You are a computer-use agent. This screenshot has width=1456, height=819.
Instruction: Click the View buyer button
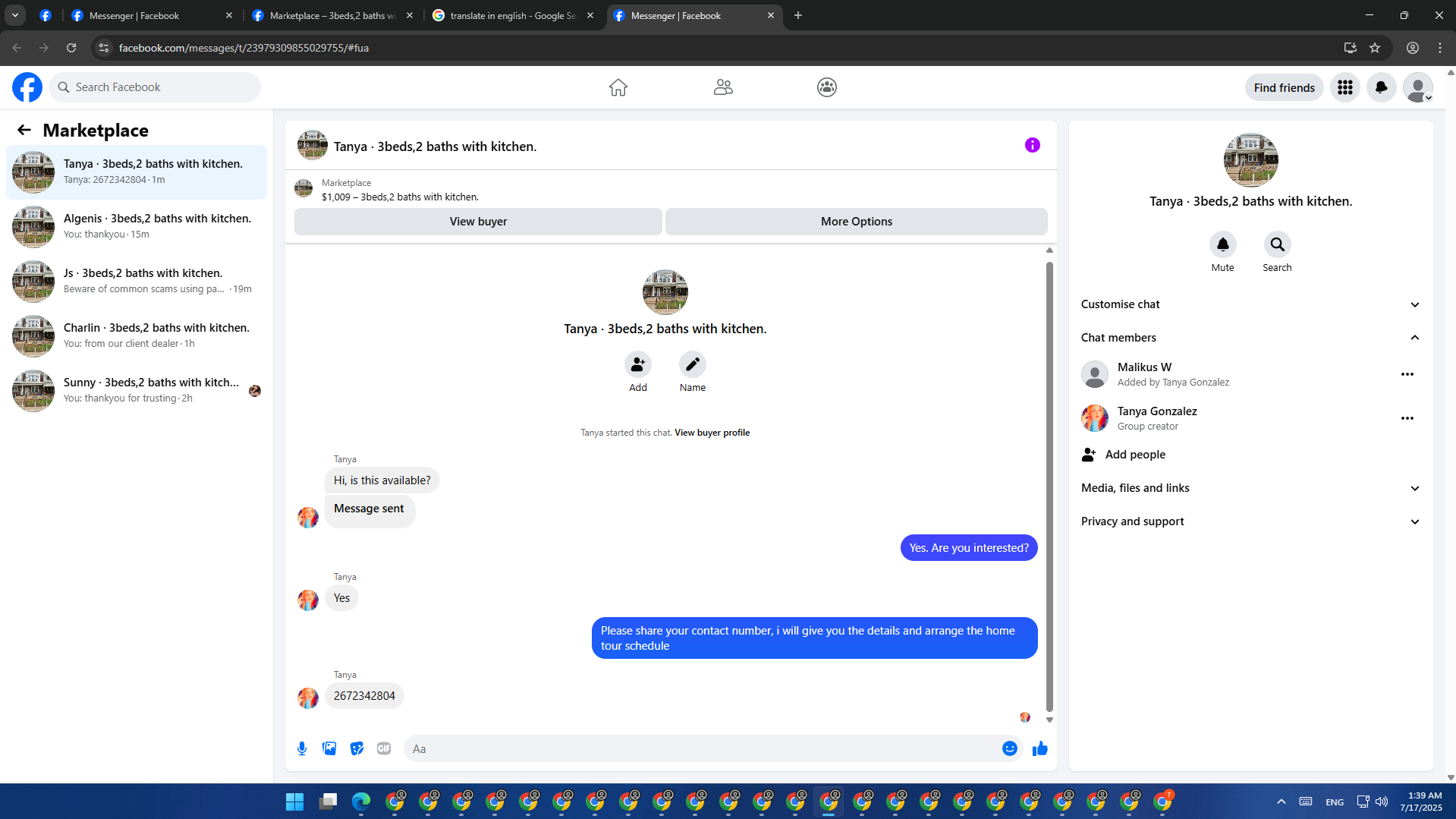478,222
